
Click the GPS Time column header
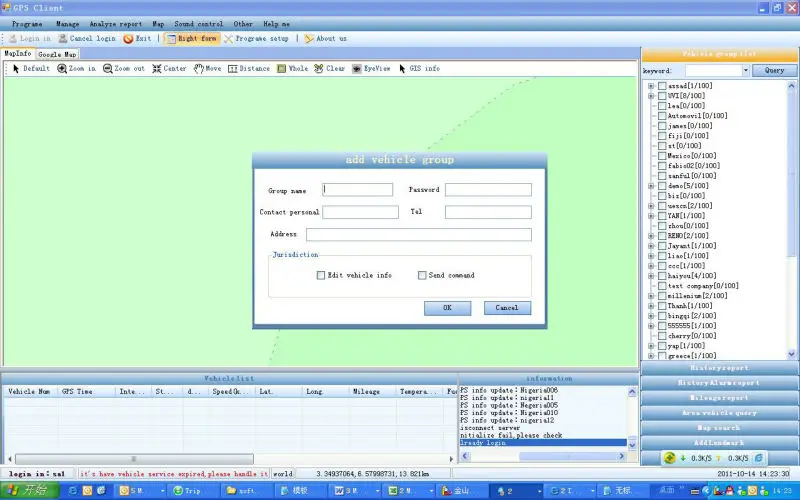(86, 391)
